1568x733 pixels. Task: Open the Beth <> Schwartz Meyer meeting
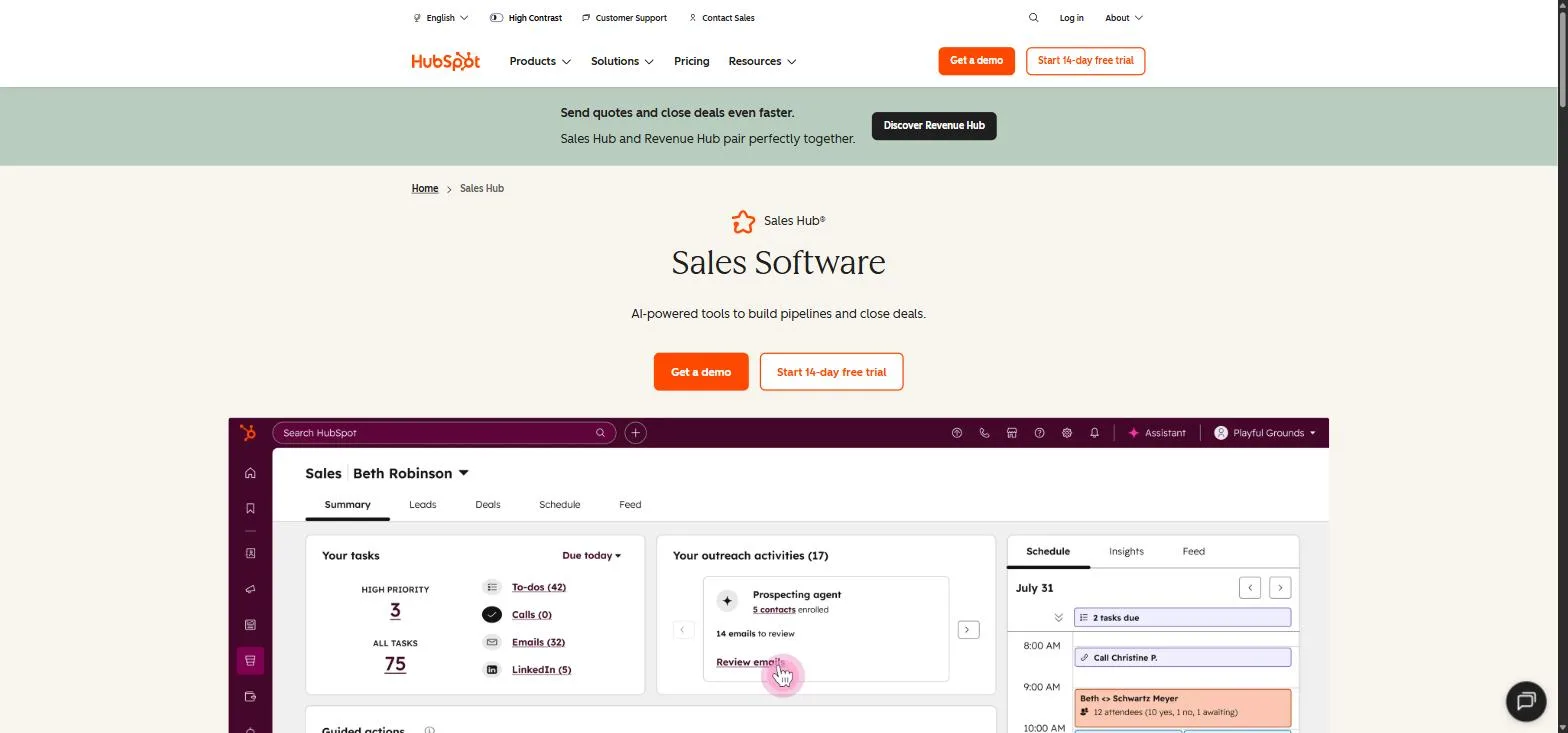point(1182,708)
